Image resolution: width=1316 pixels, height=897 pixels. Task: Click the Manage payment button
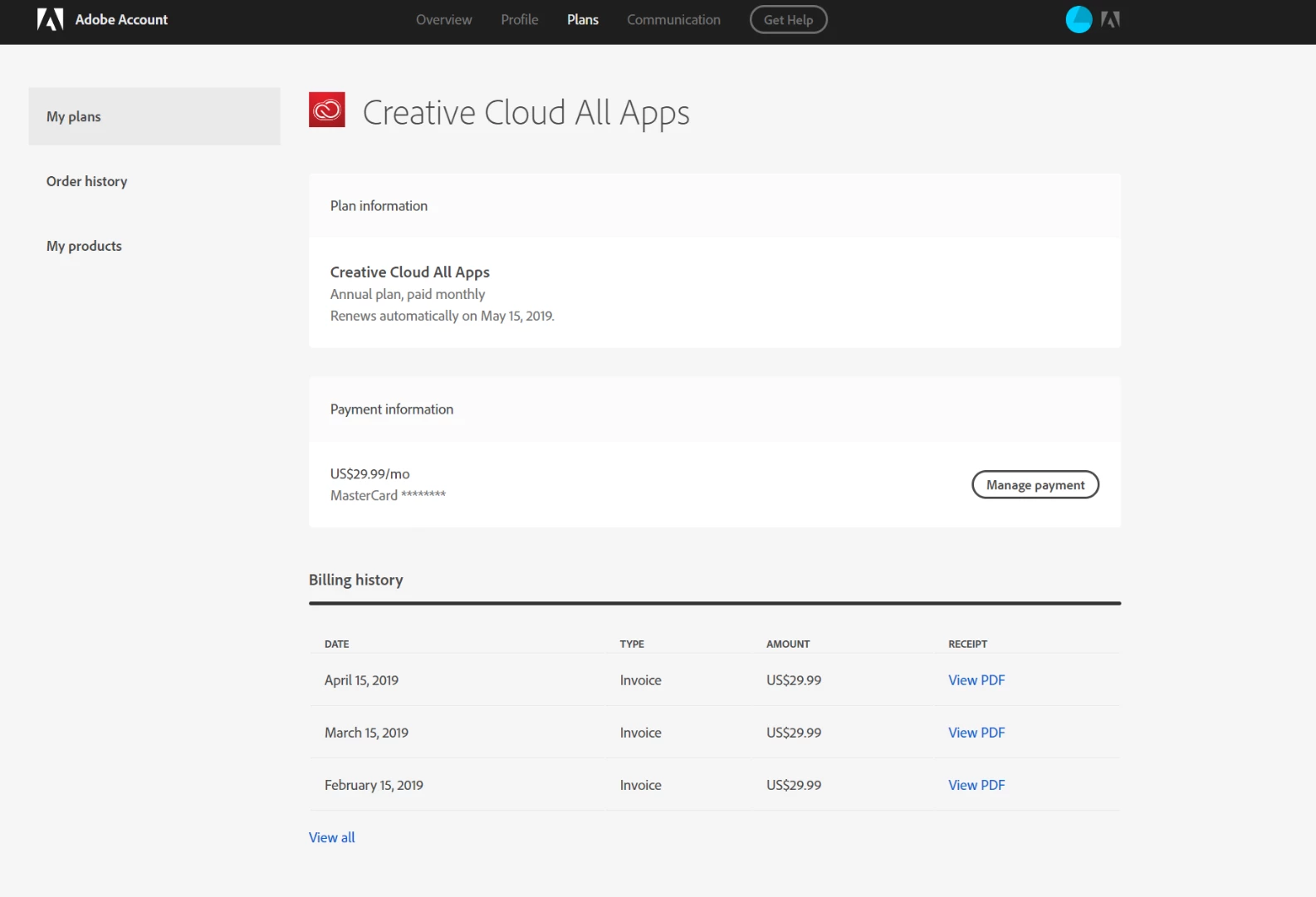click(x=1035, y=485)
